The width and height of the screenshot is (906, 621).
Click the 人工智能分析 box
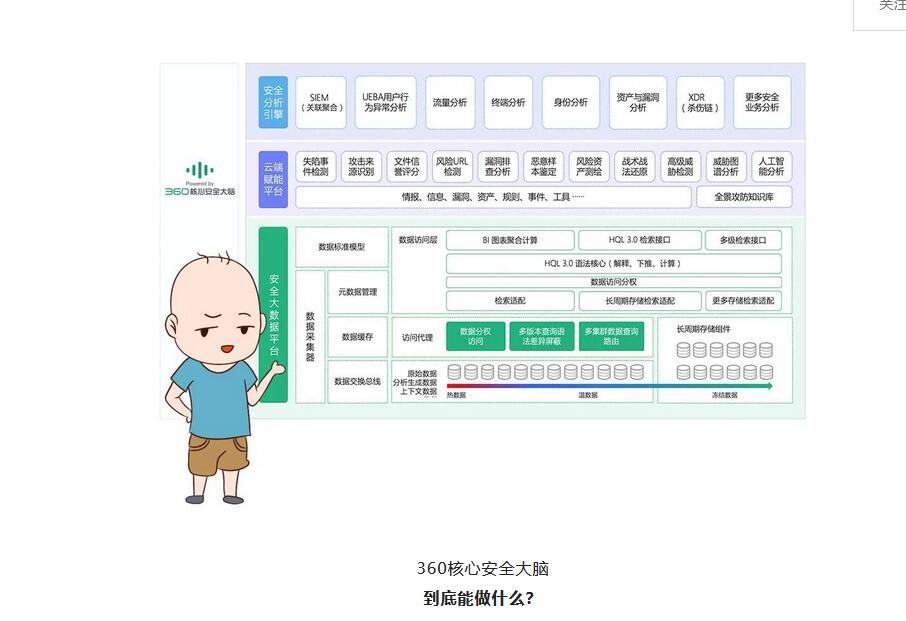coord(771,166)
